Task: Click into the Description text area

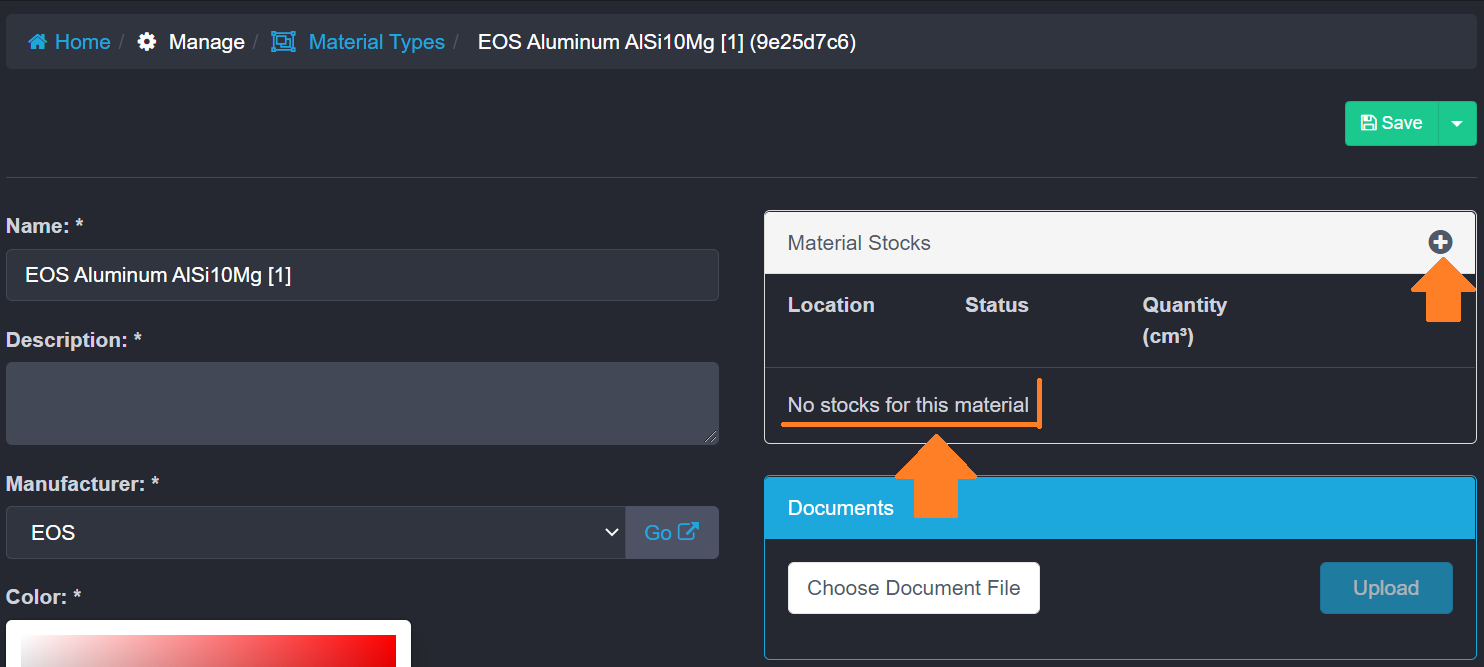Action: [x=362, y=403]
